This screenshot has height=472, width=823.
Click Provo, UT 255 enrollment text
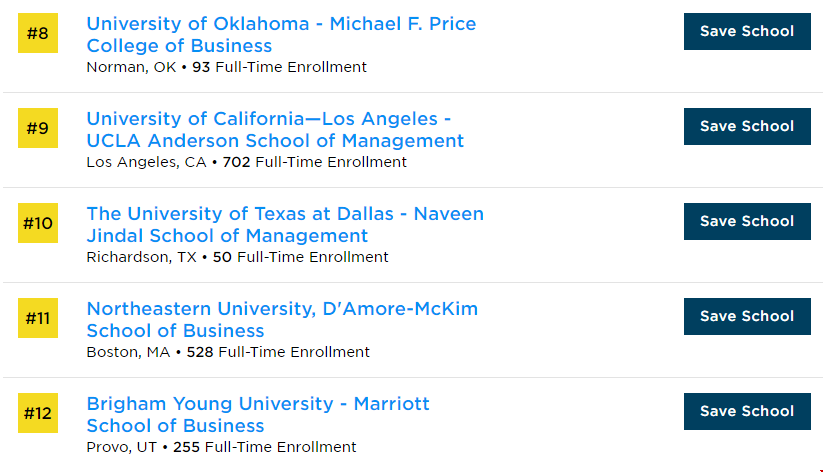click(221, 447)
